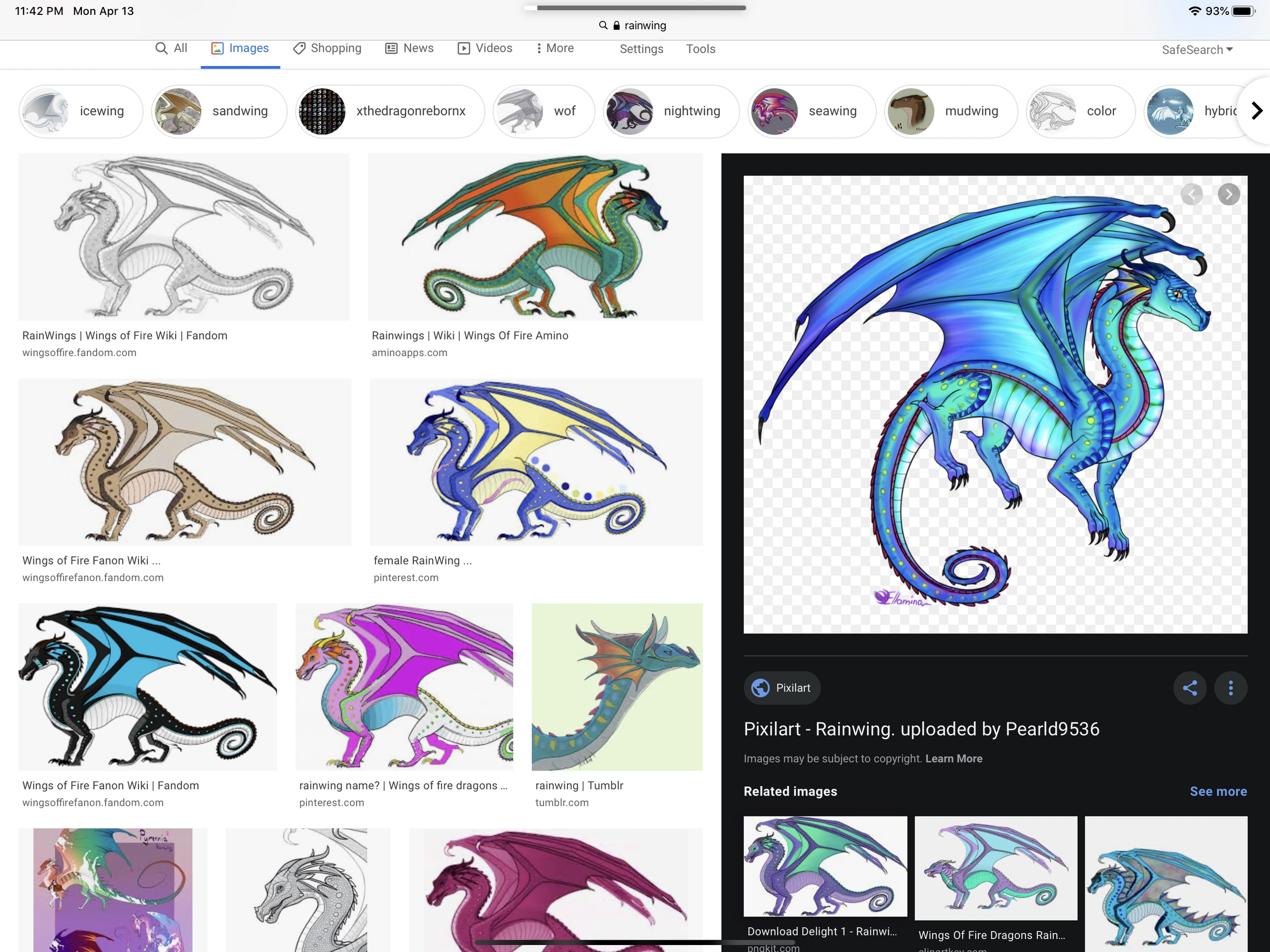Open the three-dot options in preview panel
Image resolution: width=1270 pixels, height=952 pixels.
tap(1230, 688)
